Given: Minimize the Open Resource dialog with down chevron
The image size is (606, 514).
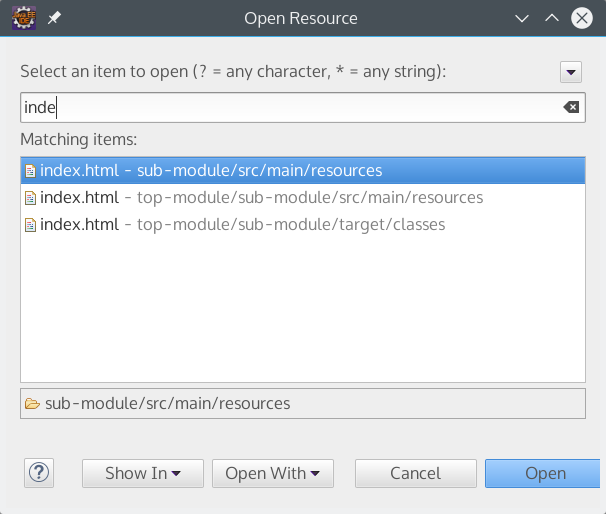Looking at the screenshot, I should [522, 18].
